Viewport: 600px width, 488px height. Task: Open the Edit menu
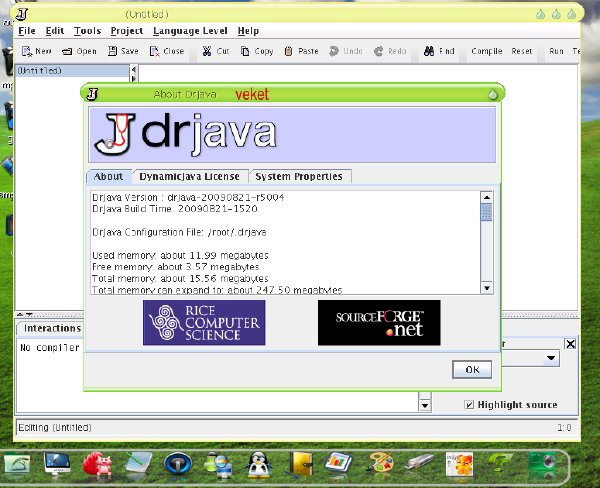click(55, 31)
